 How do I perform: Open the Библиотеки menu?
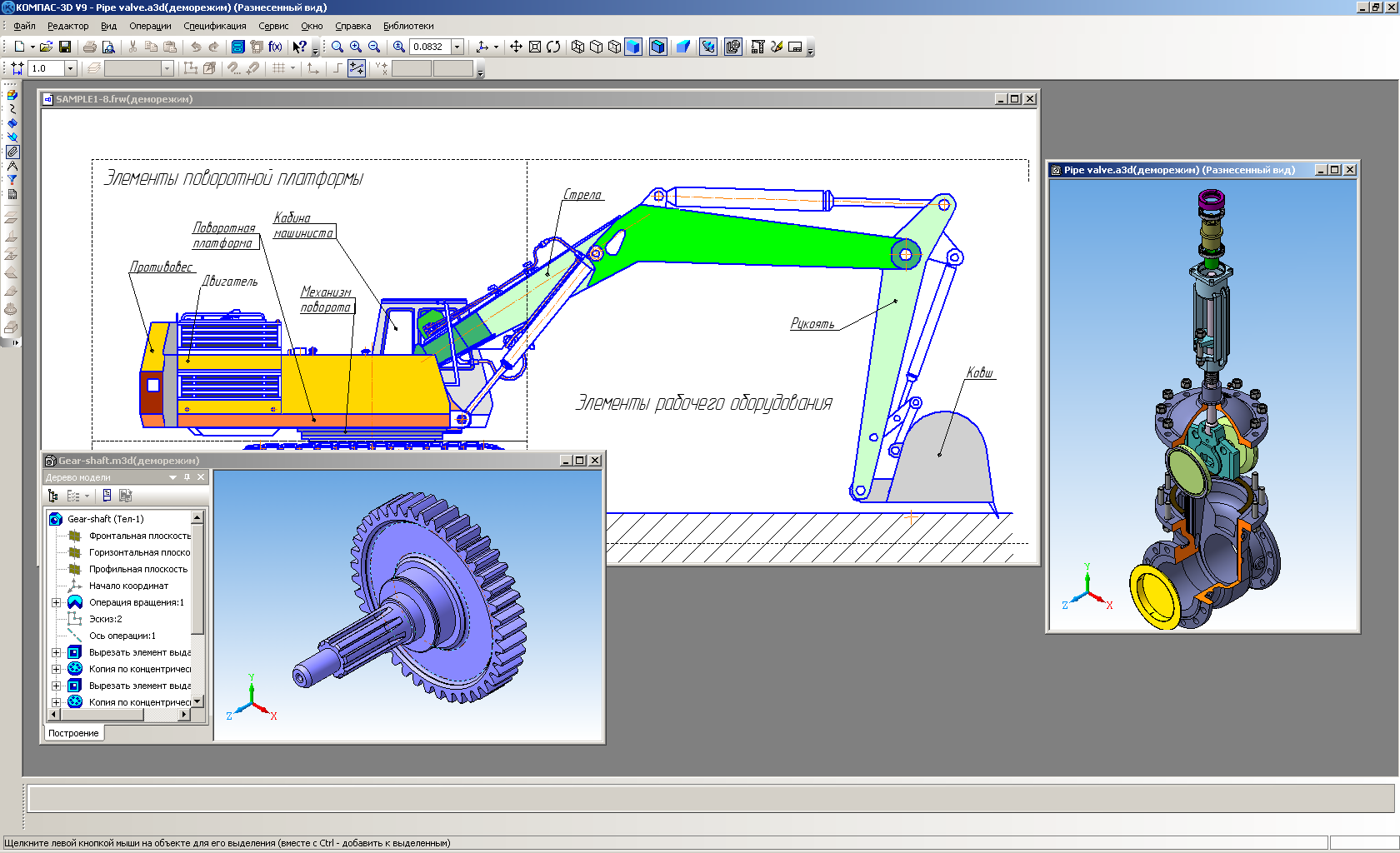pos(408,26)
